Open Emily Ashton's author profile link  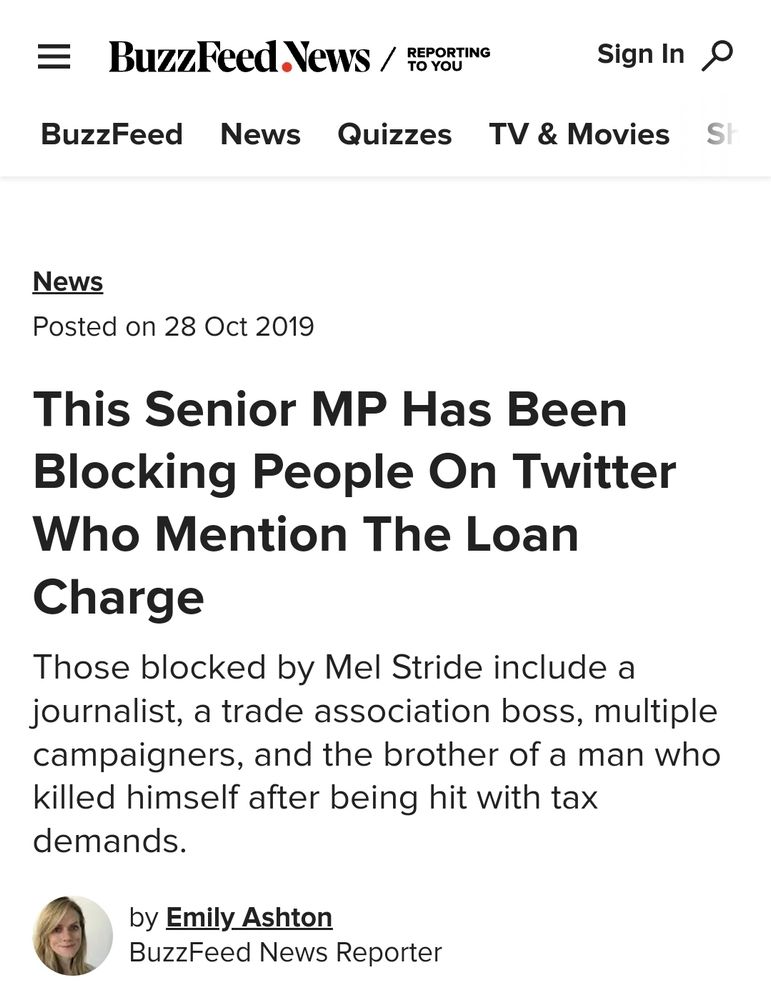click(x=249, y=917)
